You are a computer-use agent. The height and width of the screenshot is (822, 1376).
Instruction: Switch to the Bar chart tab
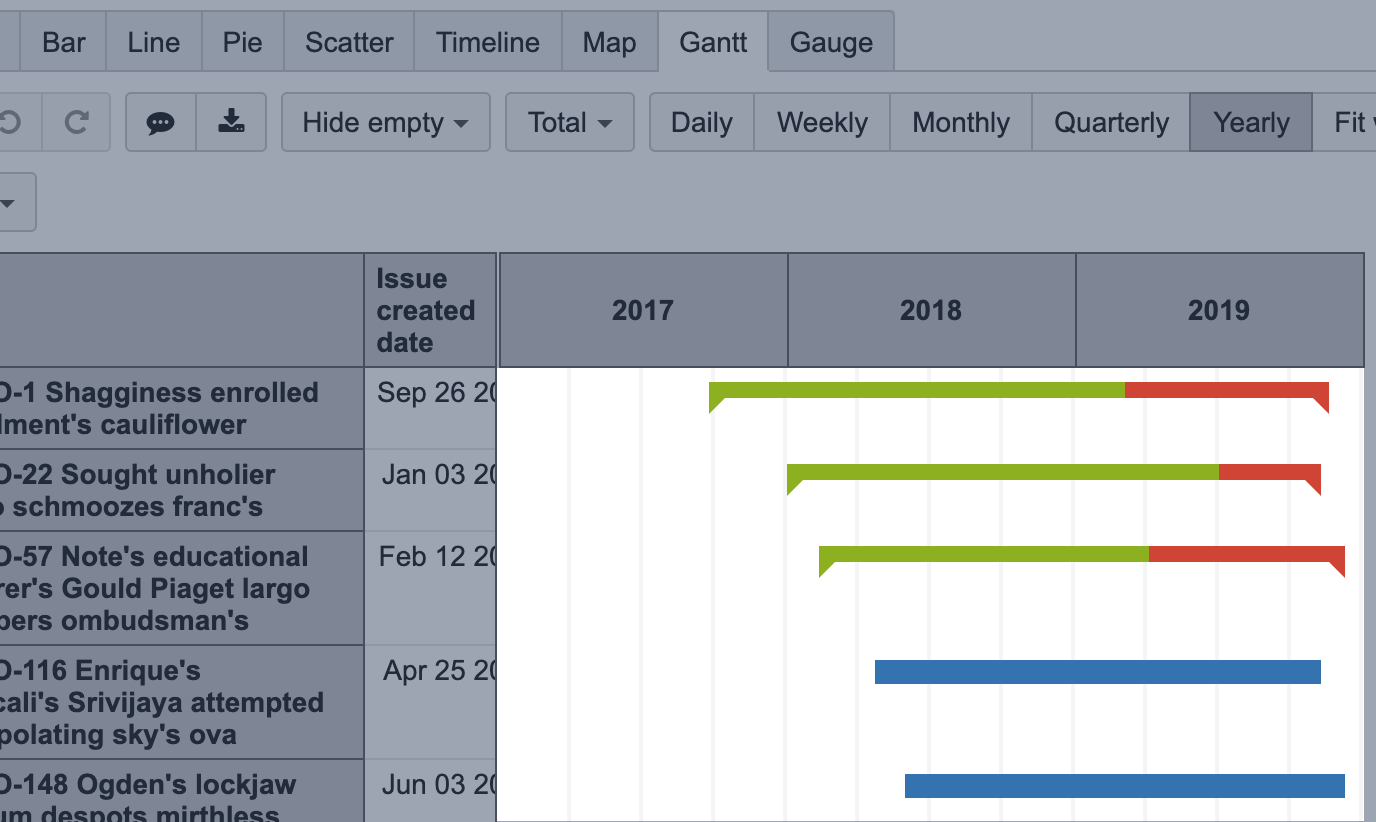64,43
